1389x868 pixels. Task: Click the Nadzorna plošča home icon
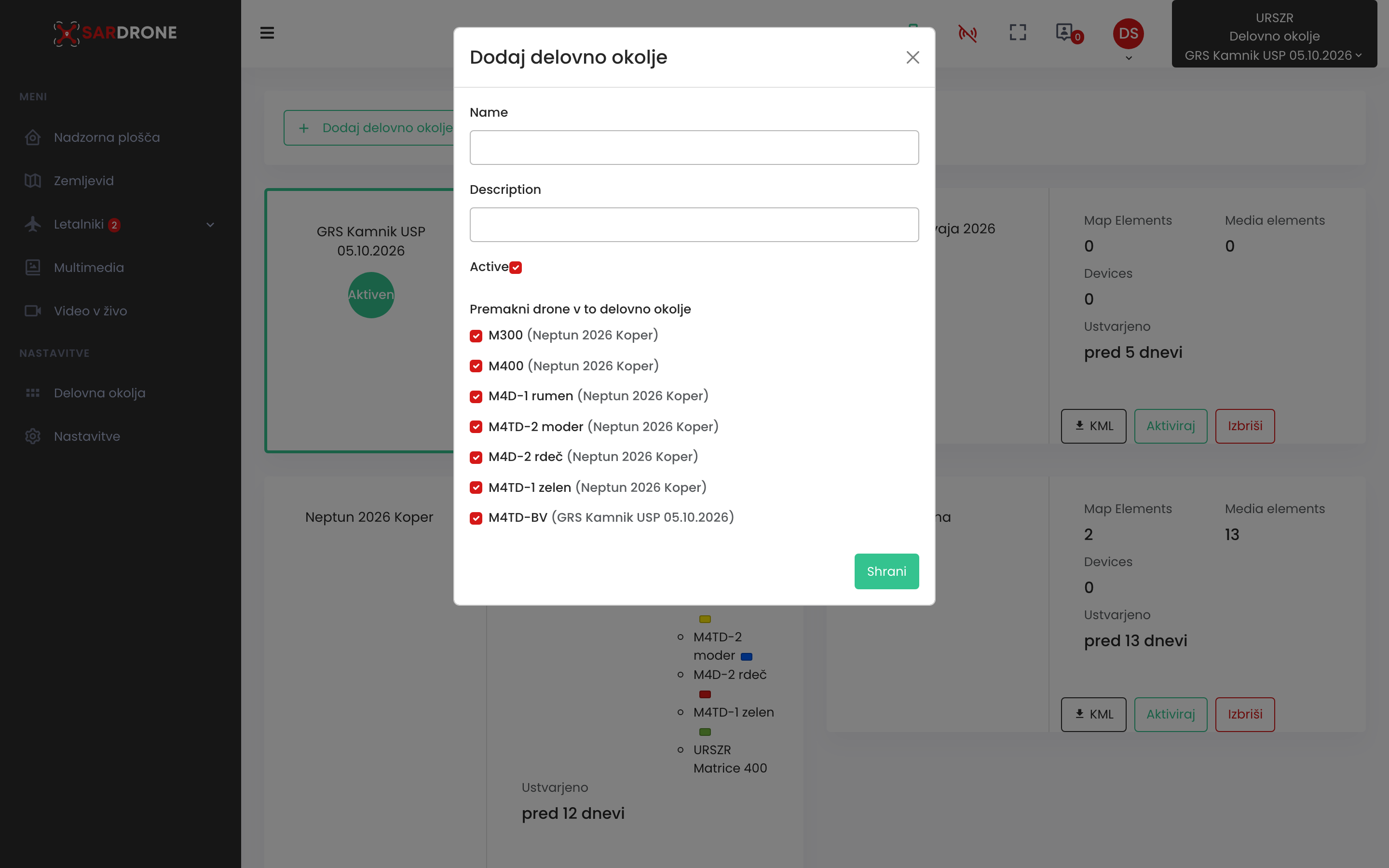[33, 138]
